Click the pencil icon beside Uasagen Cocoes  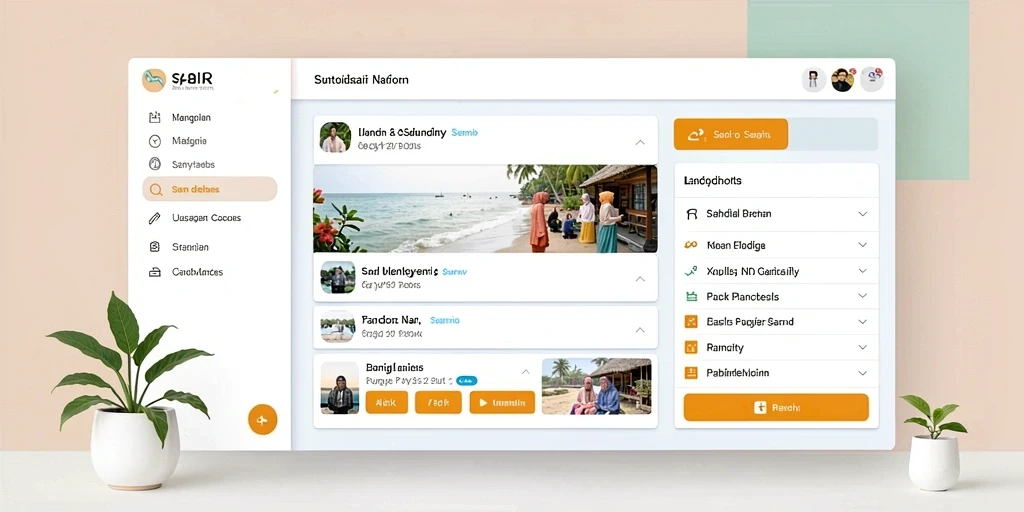coord(155,218)
